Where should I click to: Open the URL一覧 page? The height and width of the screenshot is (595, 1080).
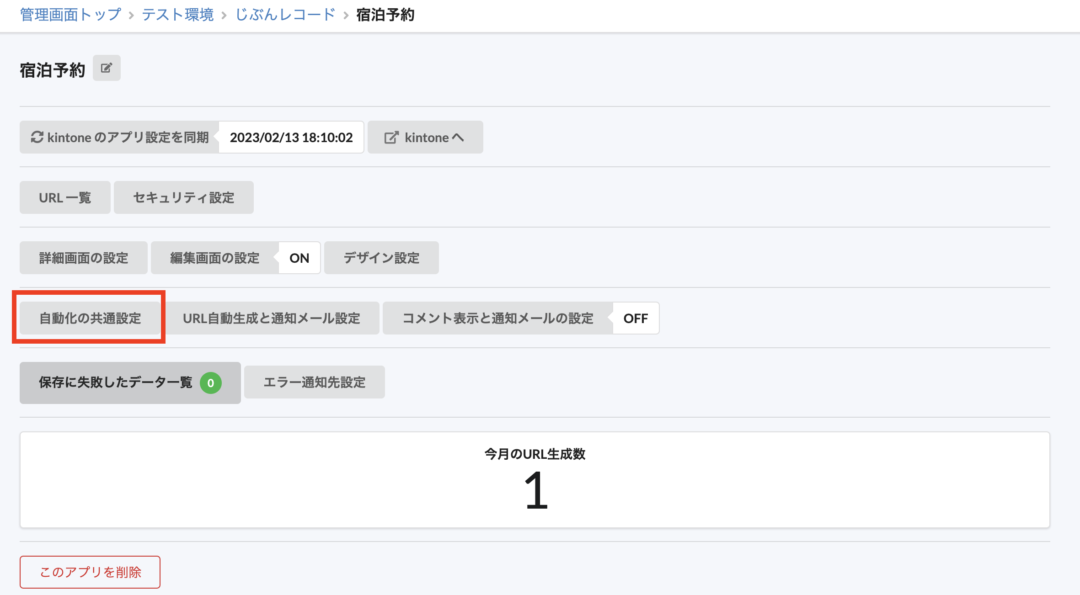(x=64, y=197)
